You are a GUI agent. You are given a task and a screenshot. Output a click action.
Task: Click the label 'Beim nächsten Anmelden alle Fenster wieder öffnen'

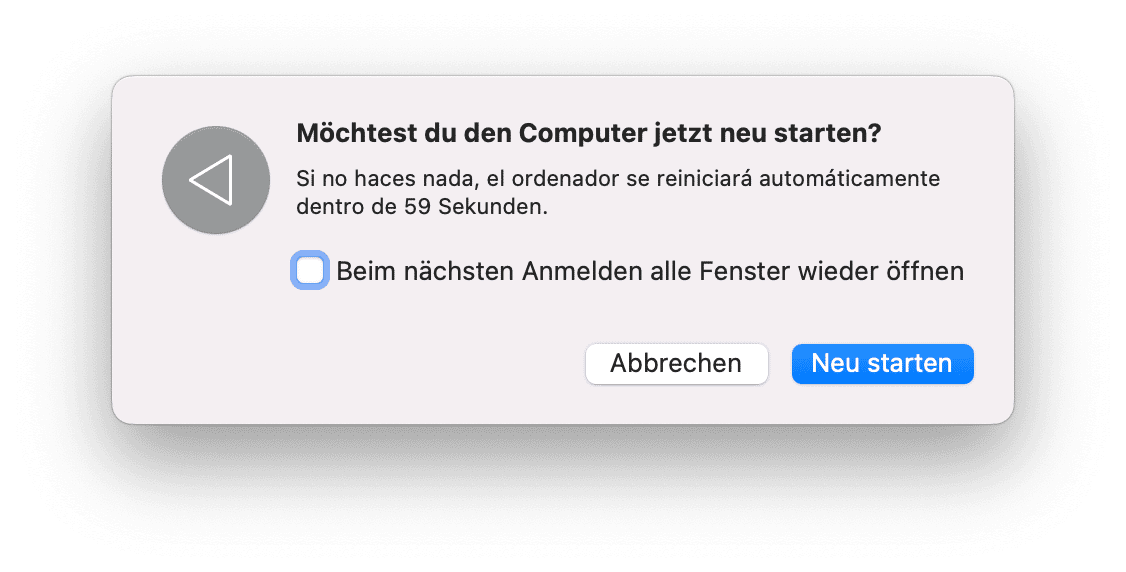[x=650, y=271]
